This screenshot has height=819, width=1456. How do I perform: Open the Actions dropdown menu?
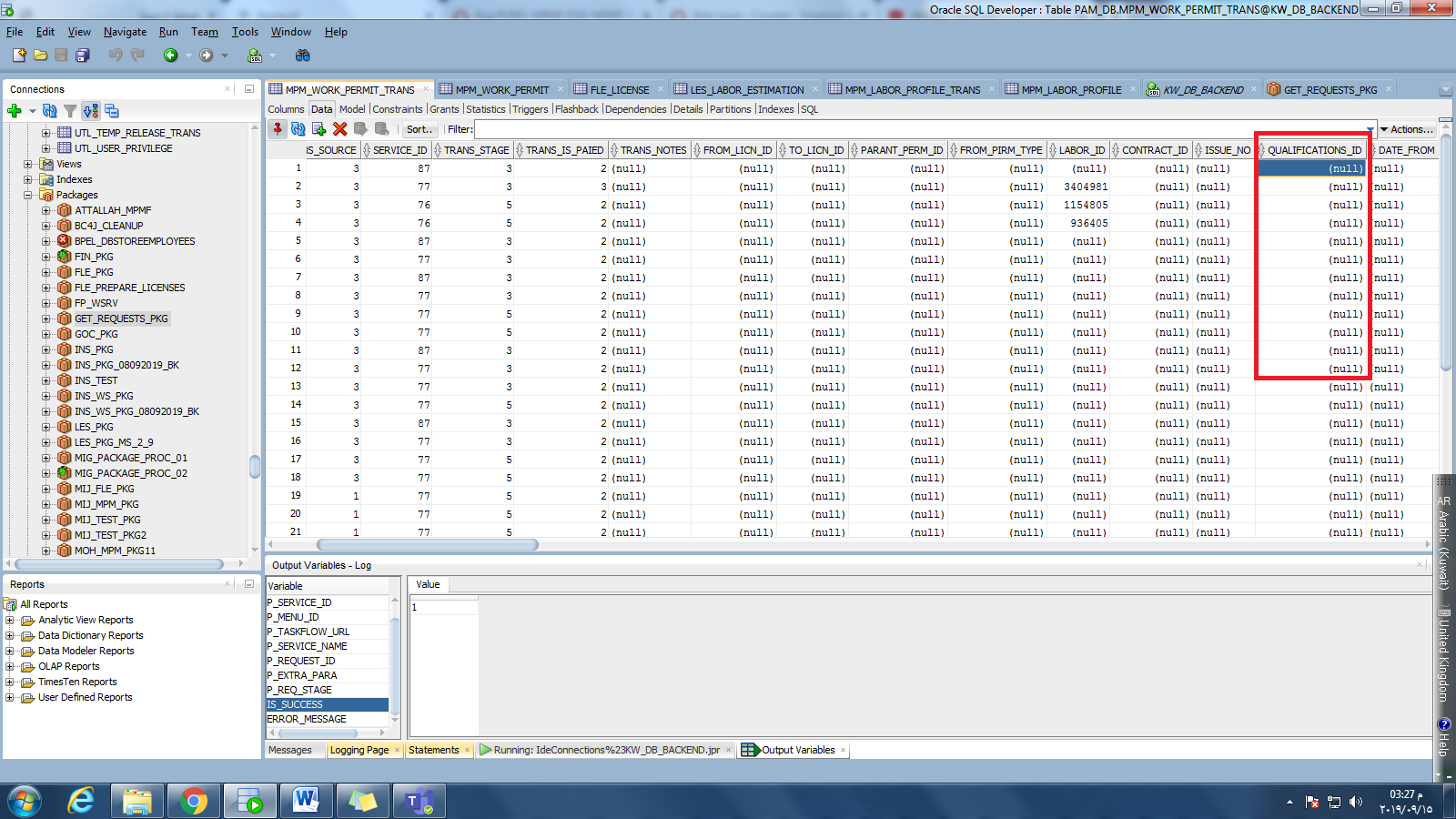[x=1407, y=129]
